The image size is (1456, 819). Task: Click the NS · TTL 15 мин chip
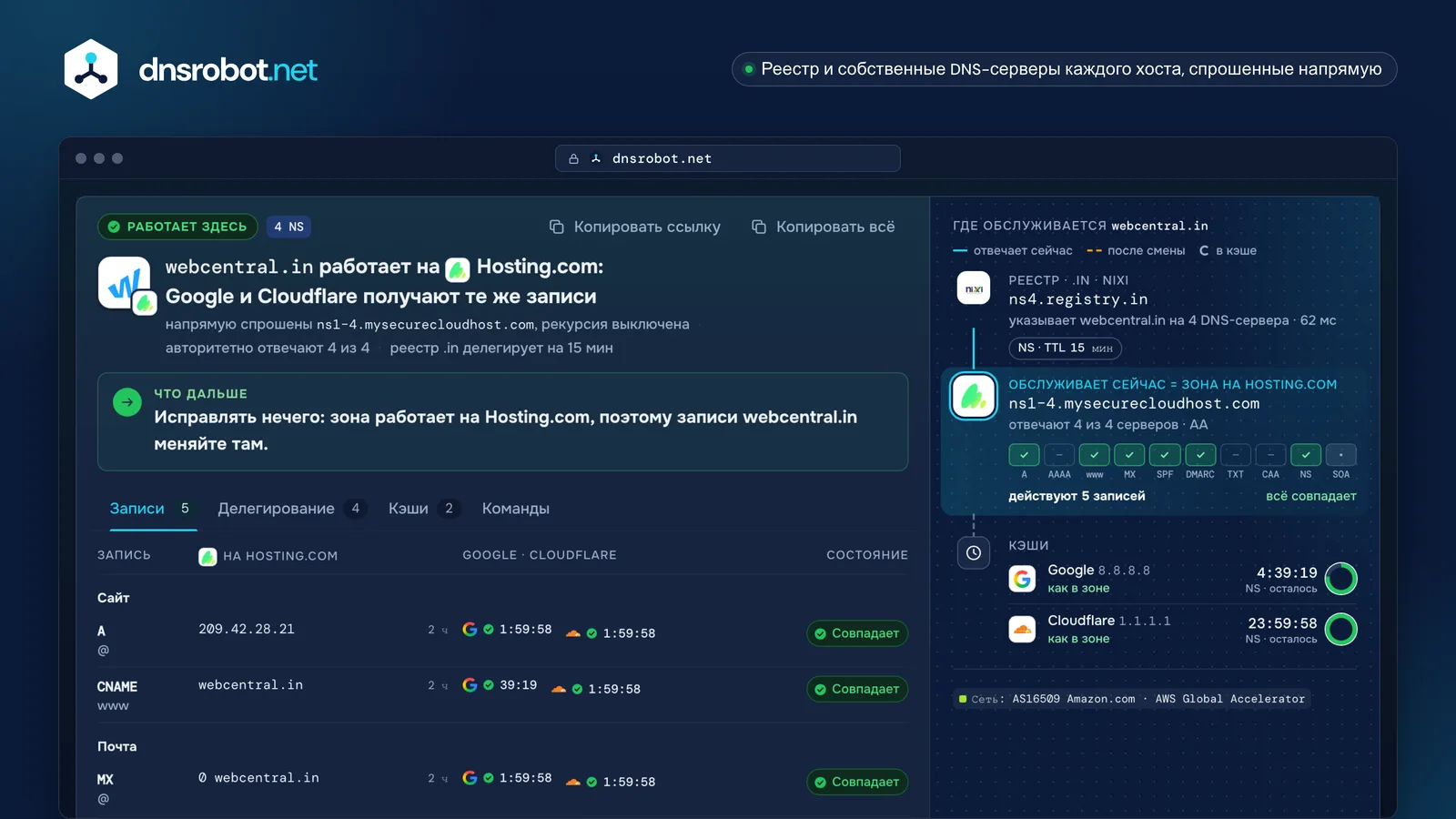tap(1066, 348)
